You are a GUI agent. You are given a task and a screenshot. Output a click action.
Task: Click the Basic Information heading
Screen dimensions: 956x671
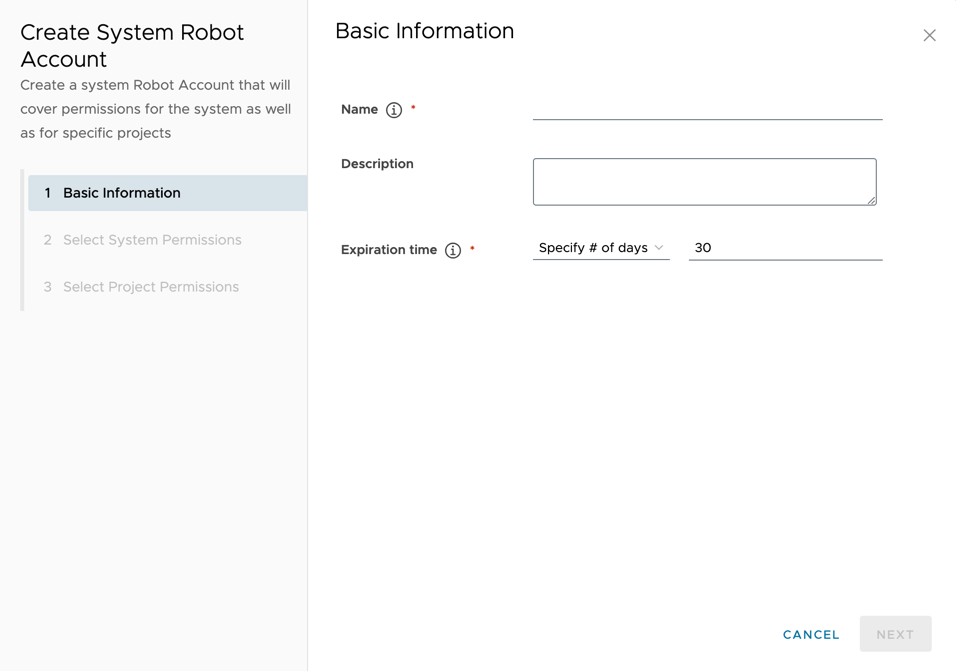pos(424,31)
